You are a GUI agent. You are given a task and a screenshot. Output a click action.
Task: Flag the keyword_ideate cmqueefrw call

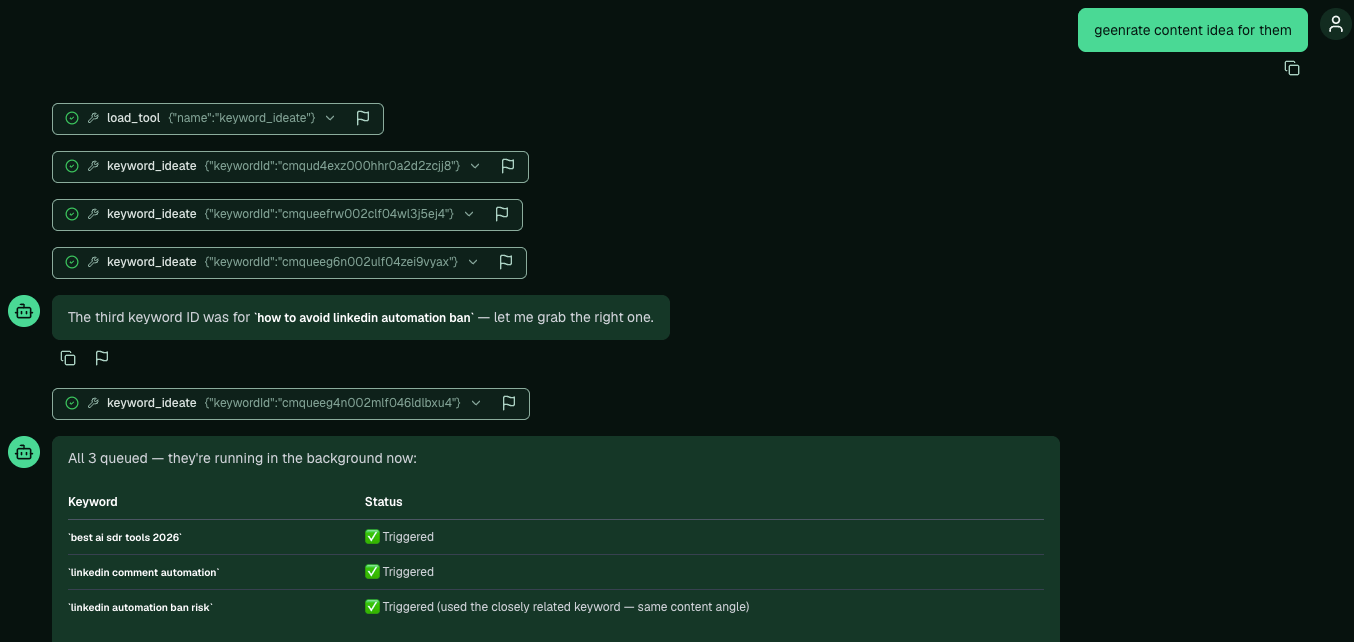coord(502,214)
